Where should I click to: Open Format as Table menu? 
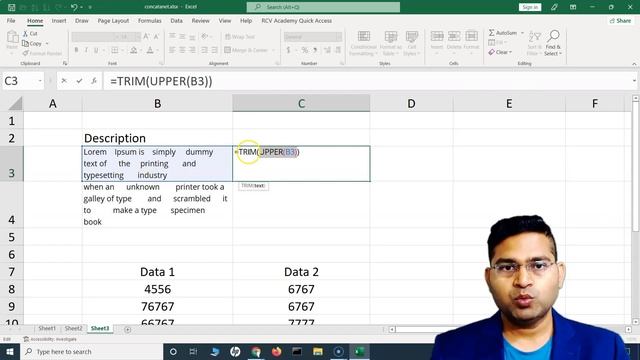pyautogui.click(x=391, y=43)
